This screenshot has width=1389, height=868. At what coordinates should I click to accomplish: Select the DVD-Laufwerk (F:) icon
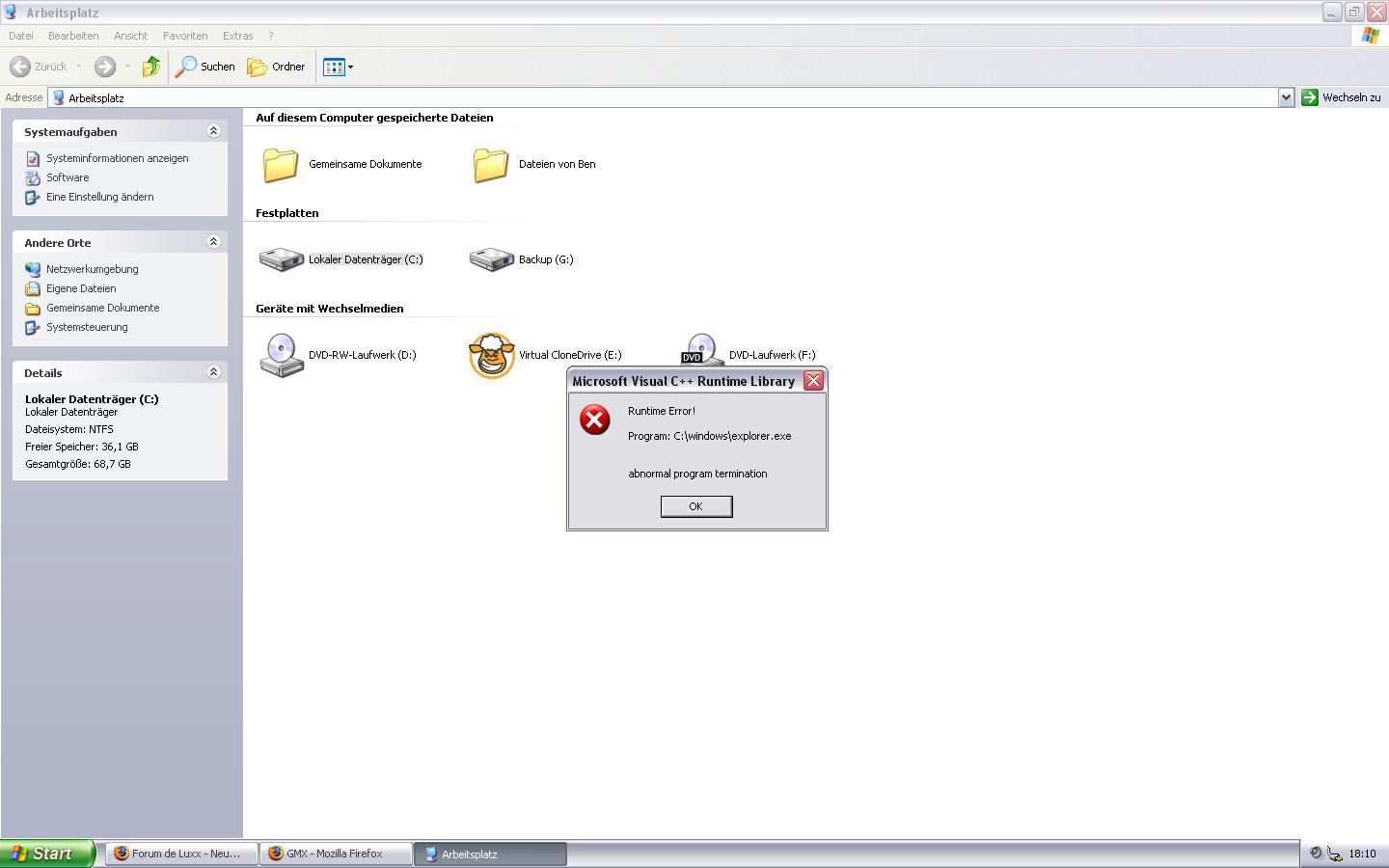702,349
